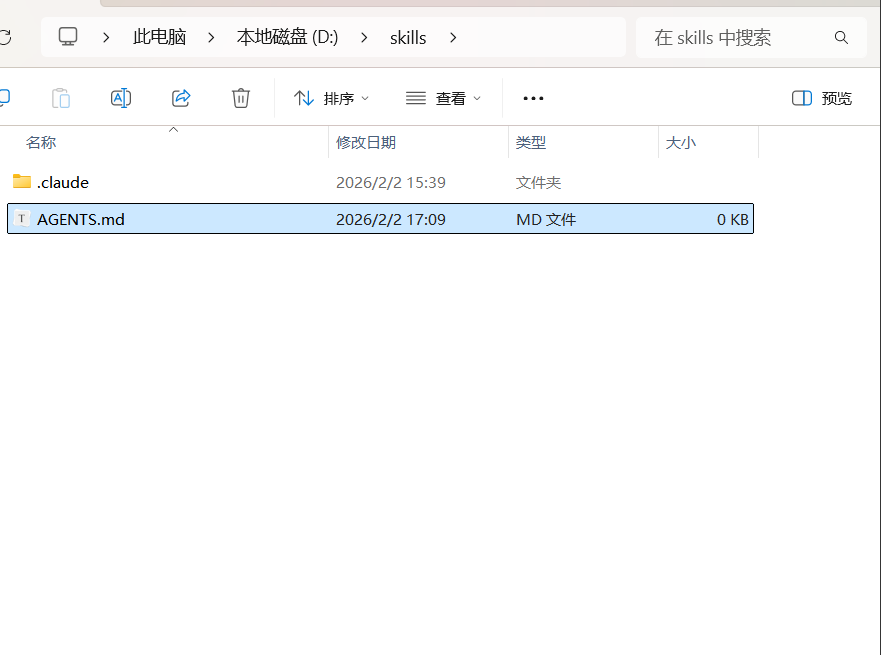Click the This PC monitor icon in breadcrumb
This screenshot has width=881, height=655.
point(68,37)
